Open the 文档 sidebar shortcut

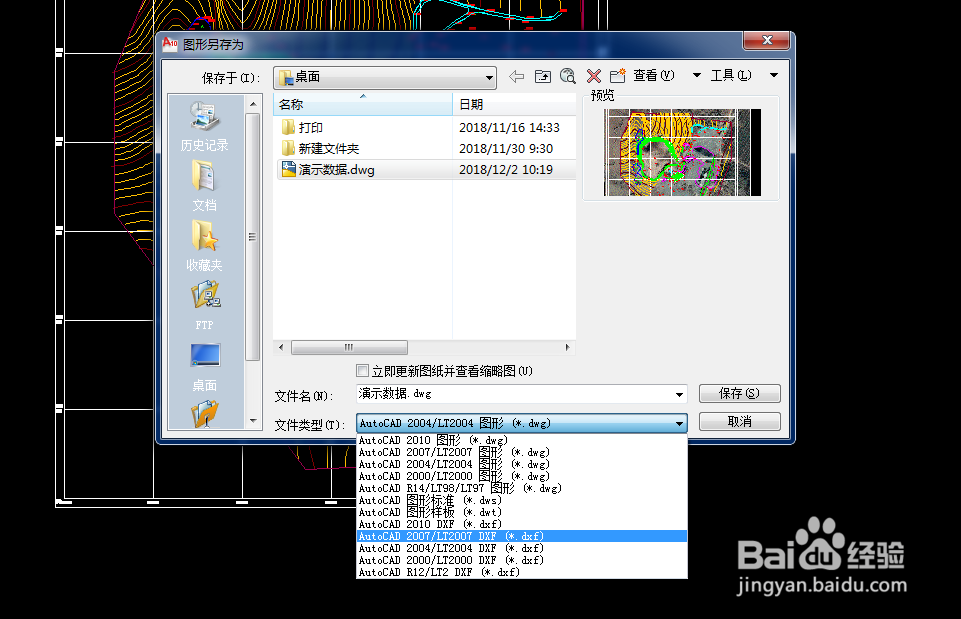204,186
